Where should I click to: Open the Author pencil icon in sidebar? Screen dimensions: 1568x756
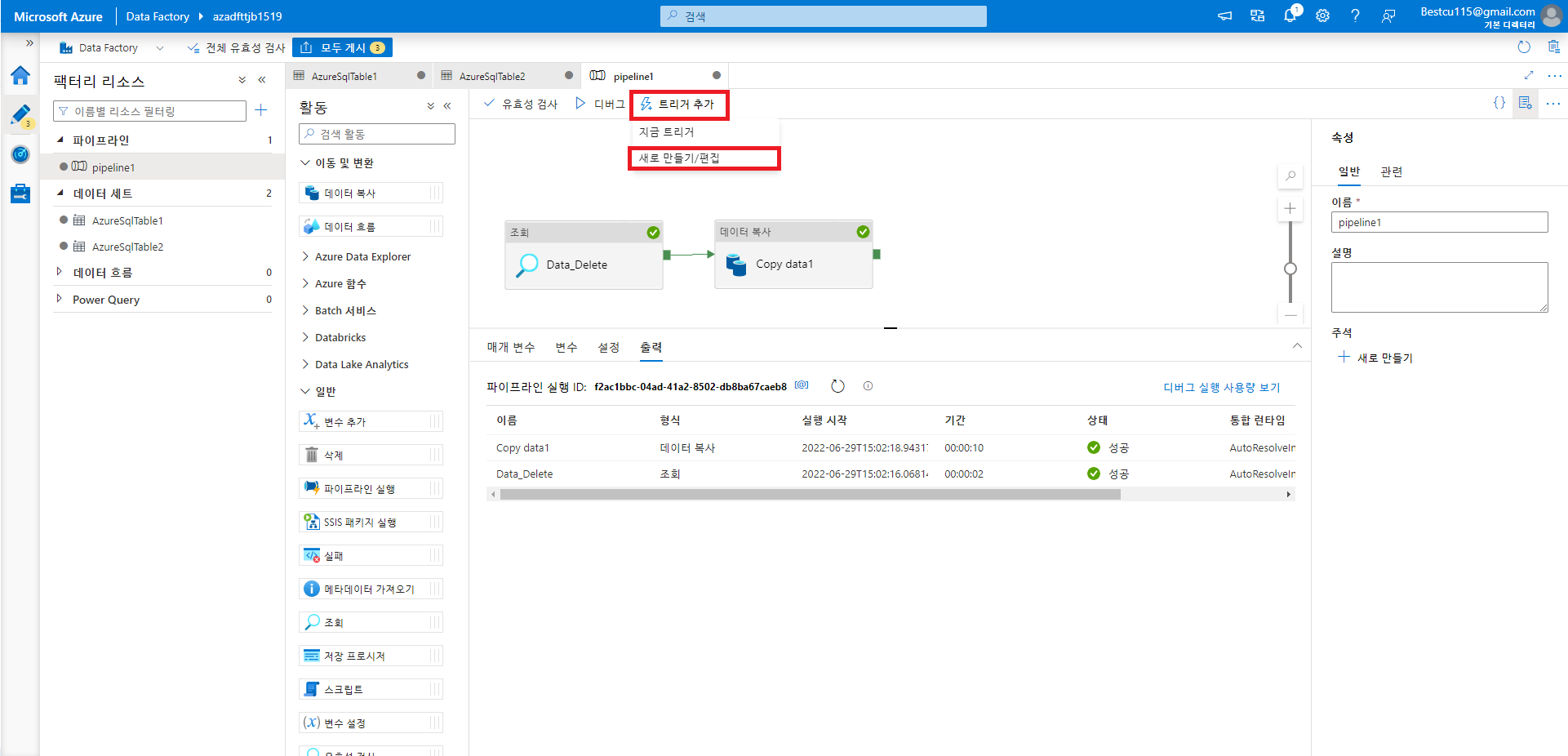point(20,114)
